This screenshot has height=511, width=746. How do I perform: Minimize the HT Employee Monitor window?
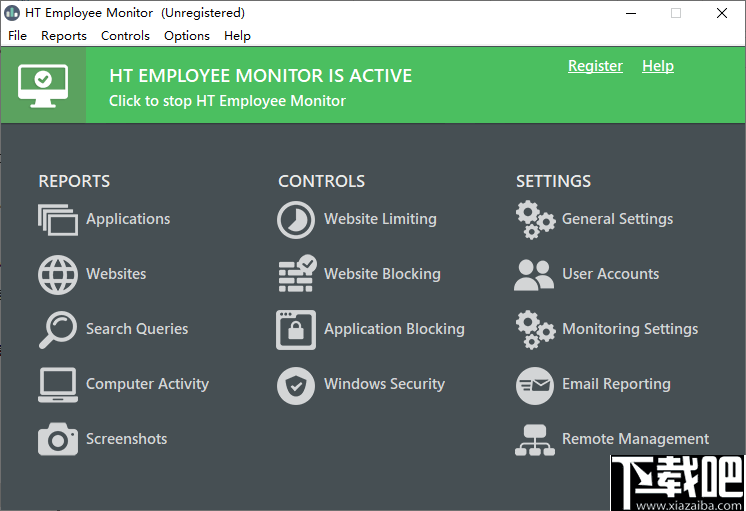coord(631,13)
